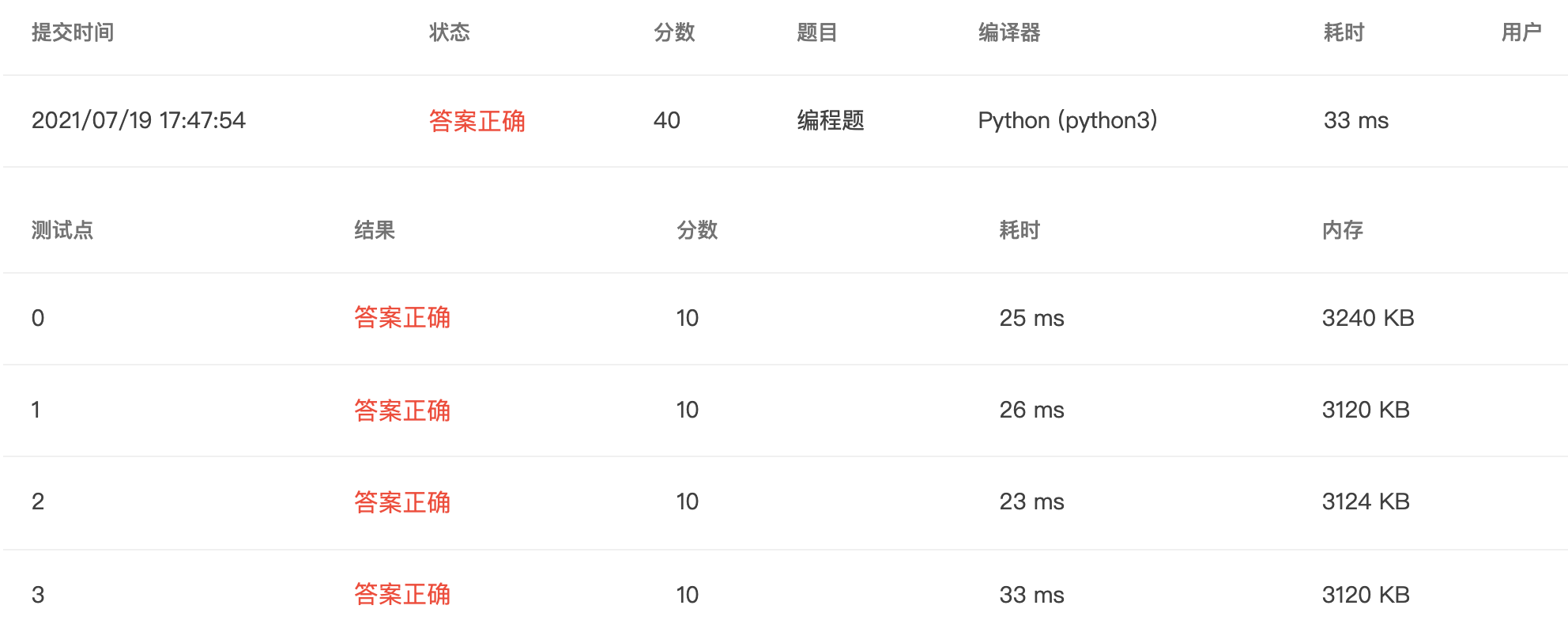Click the 25 ms time cell
The height and width of the screenshot is (628, 1568).
[x=1031, y=318]
